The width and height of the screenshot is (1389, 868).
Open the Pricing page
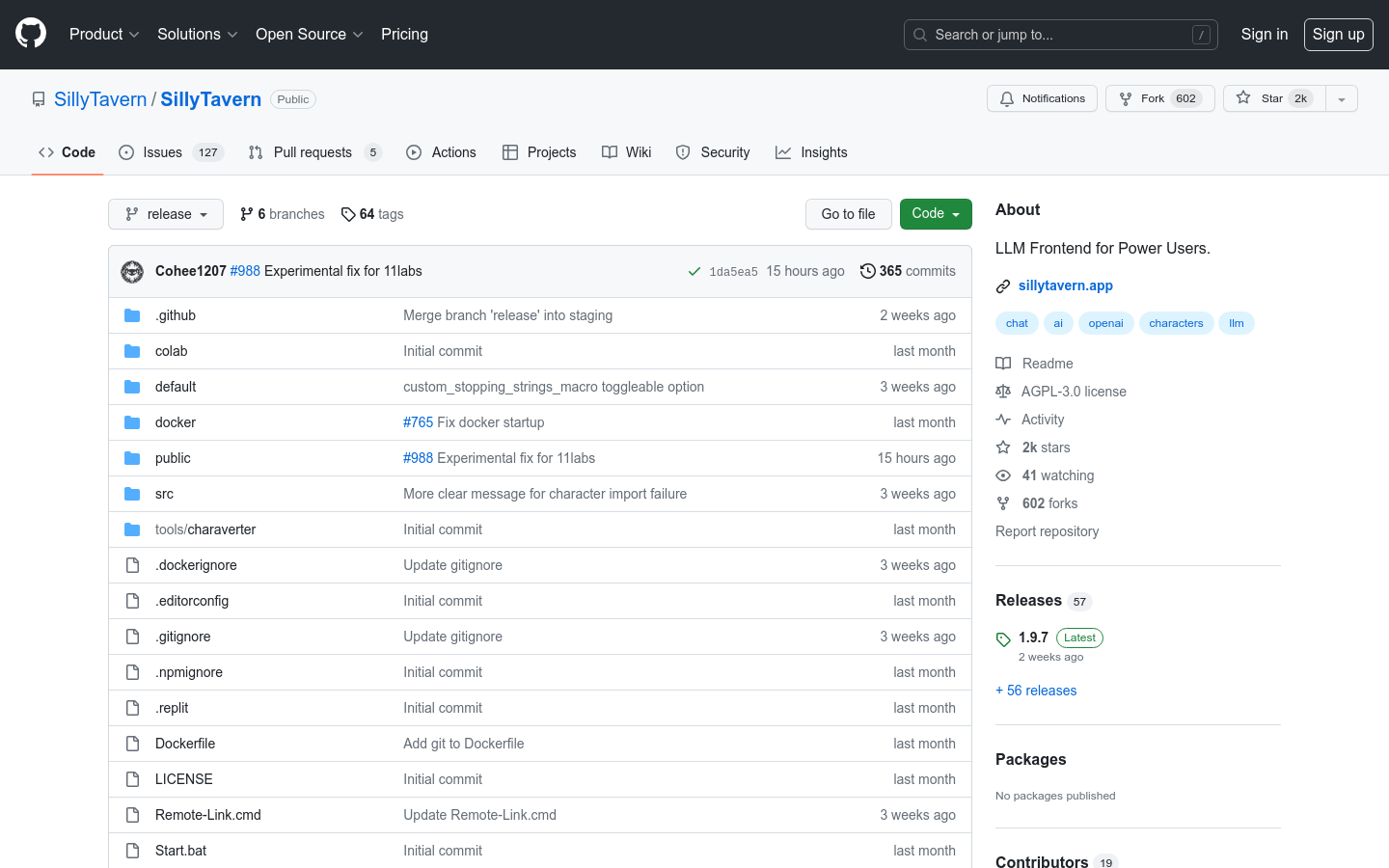click(x=404, y=34)
